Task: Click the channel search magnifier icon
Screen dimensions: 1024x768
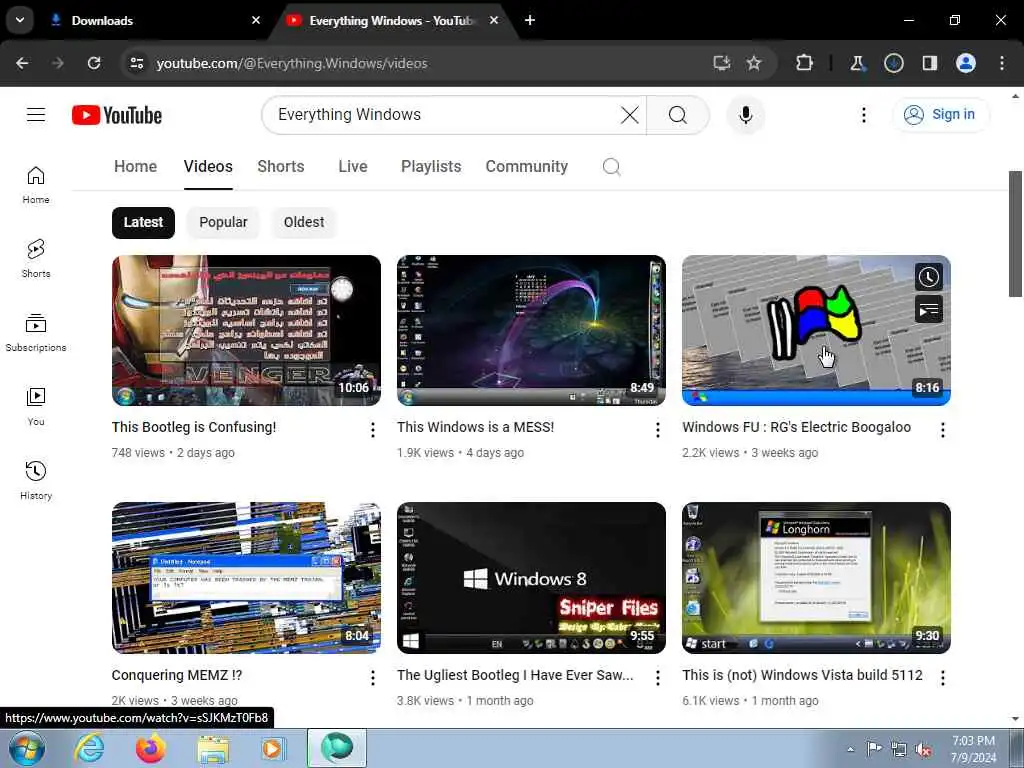Action: (611, 167)
